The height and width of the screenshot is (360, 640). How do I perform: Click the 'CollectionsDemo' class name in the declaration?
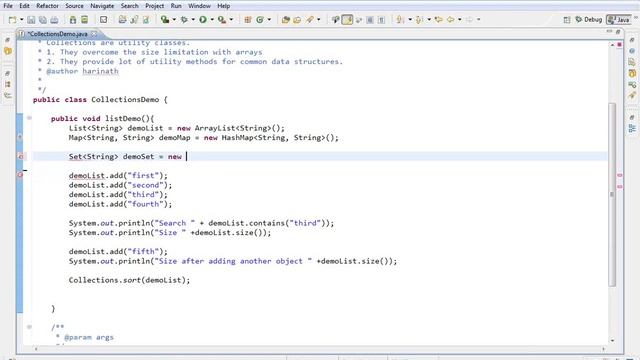[125, 100]
